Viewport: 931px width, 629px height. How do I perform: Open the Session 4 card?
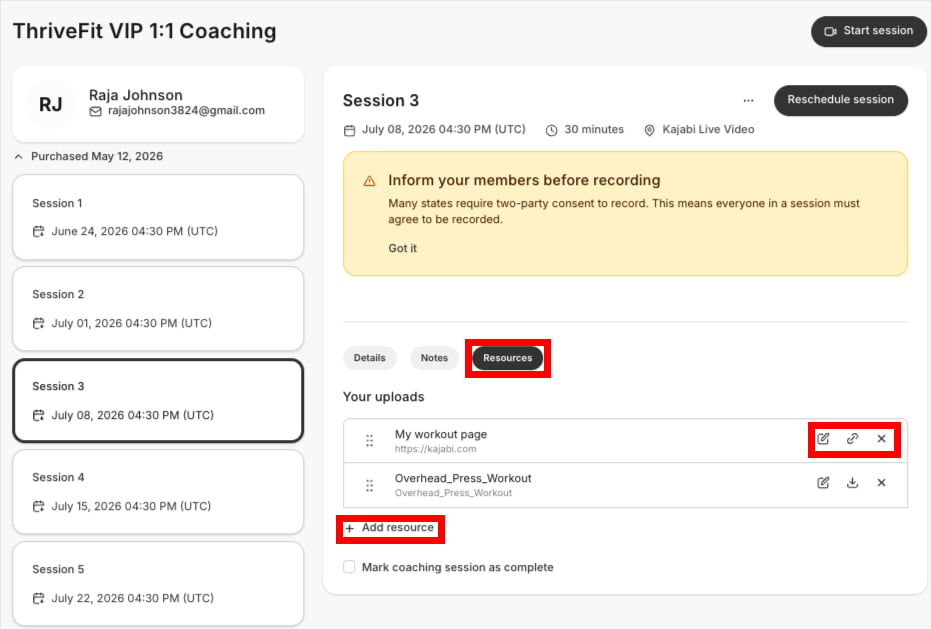tap(158, 492)
